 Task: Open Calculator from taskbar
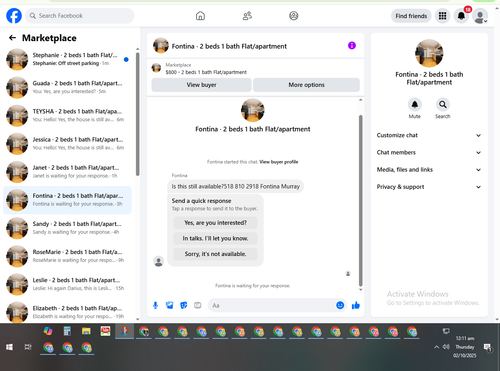tap(67, 331)
